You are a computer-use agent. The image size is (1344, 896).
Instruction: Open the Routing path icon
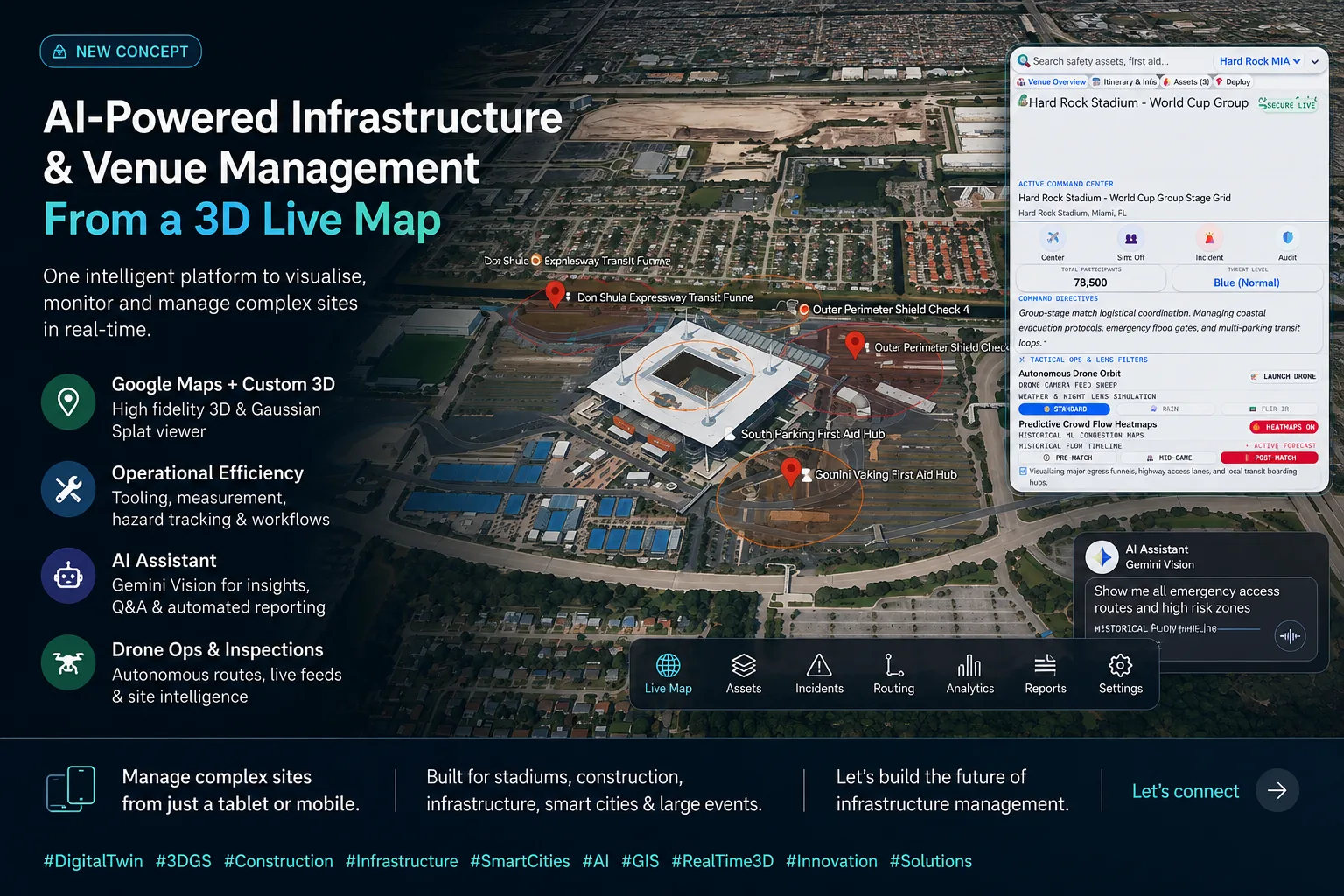click(x=893, y=665)
